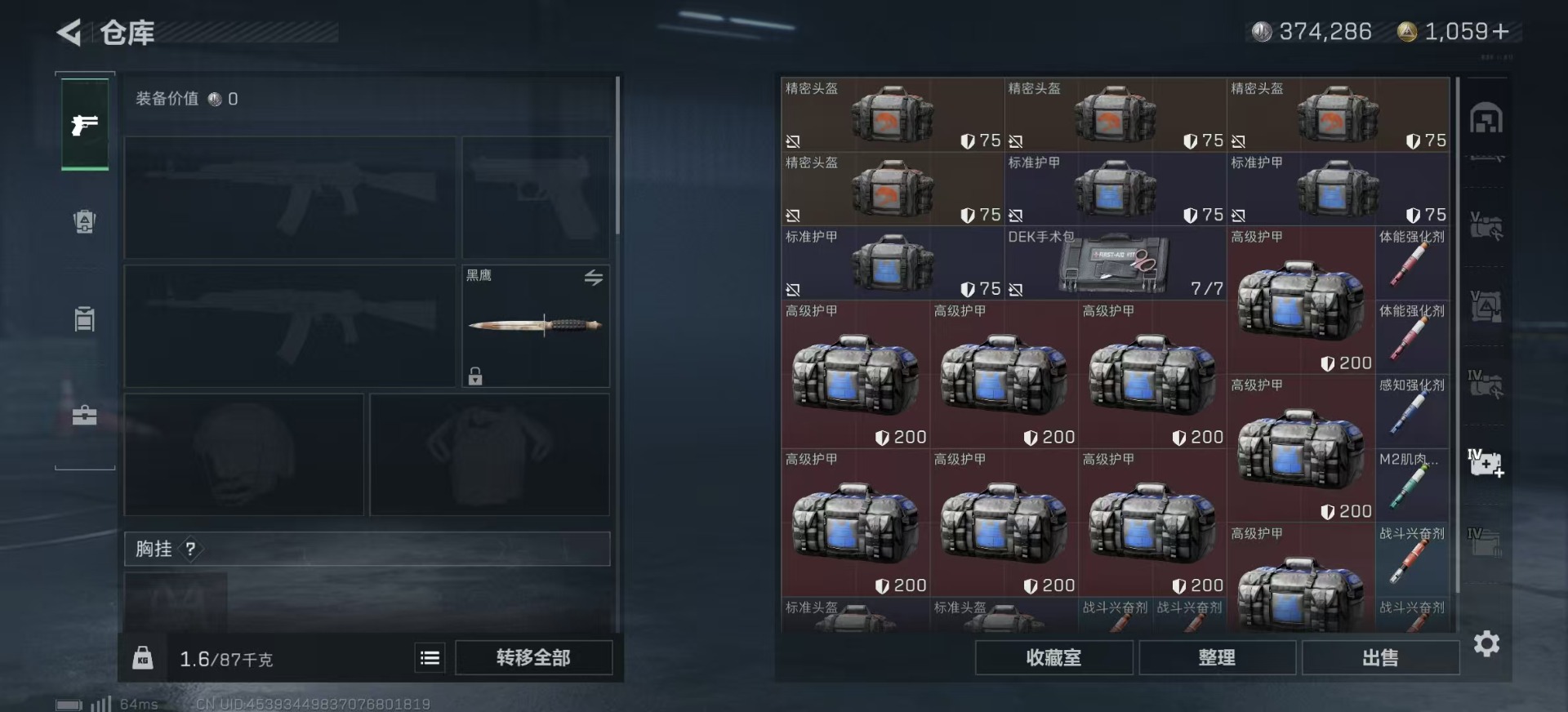Click the warehouse item list scrollbar
The height and width of the screenshot is (712, 1568).
coord(1456,335)
